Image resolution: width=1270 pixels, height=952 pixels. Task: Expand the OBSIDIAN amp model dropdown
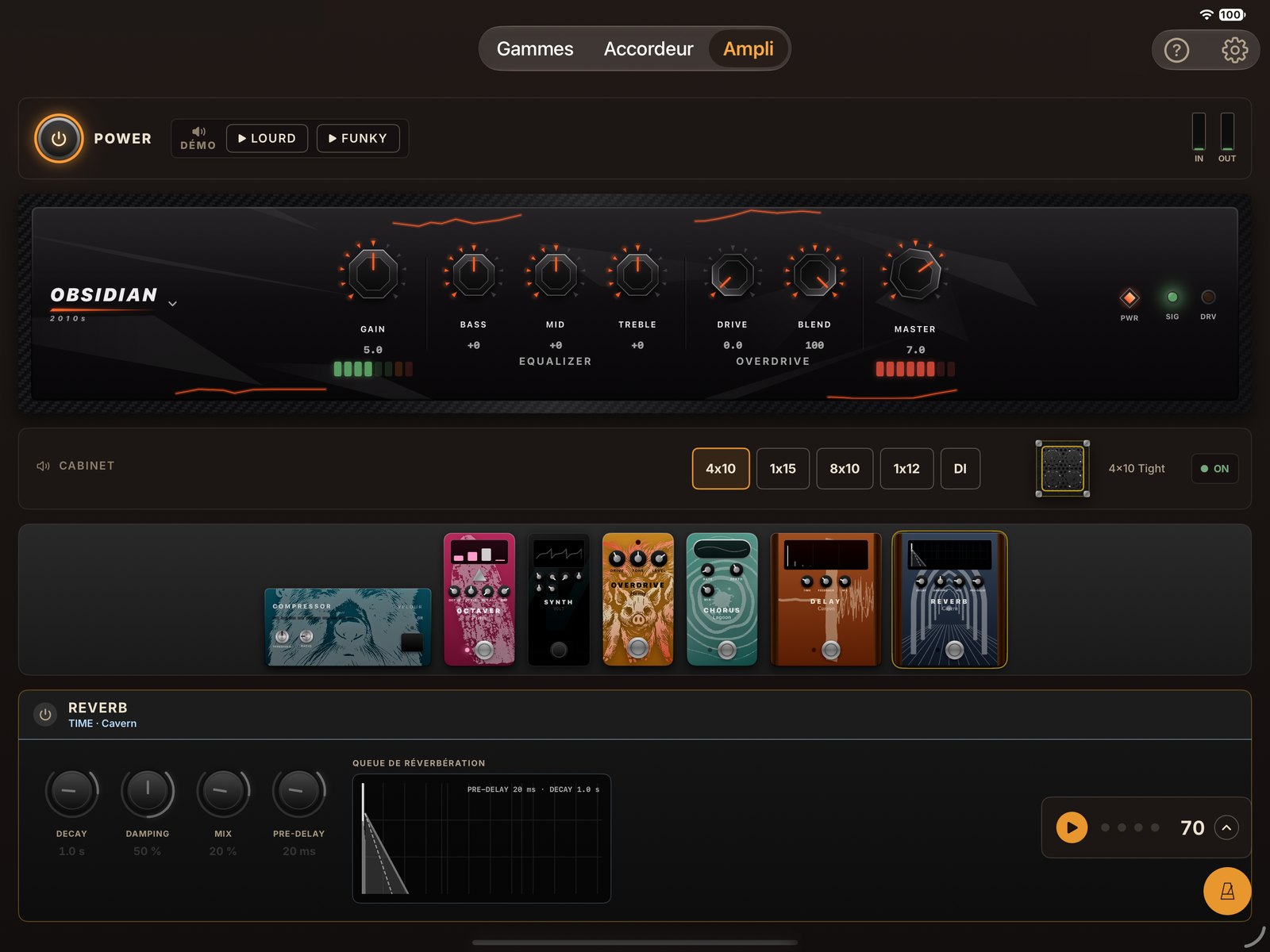coord(172,304)
